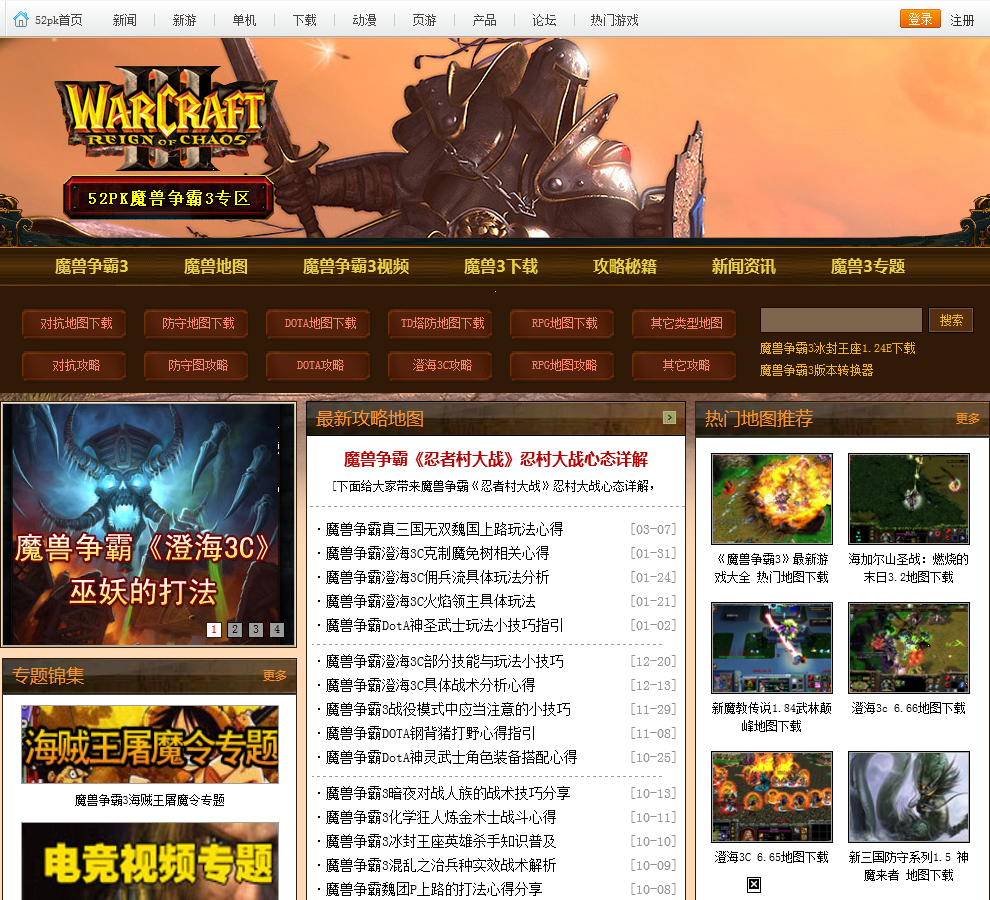
Task: Open the 海贼王屠魔令专题 banner thumbnail
Action: click(x=150, y=745)
